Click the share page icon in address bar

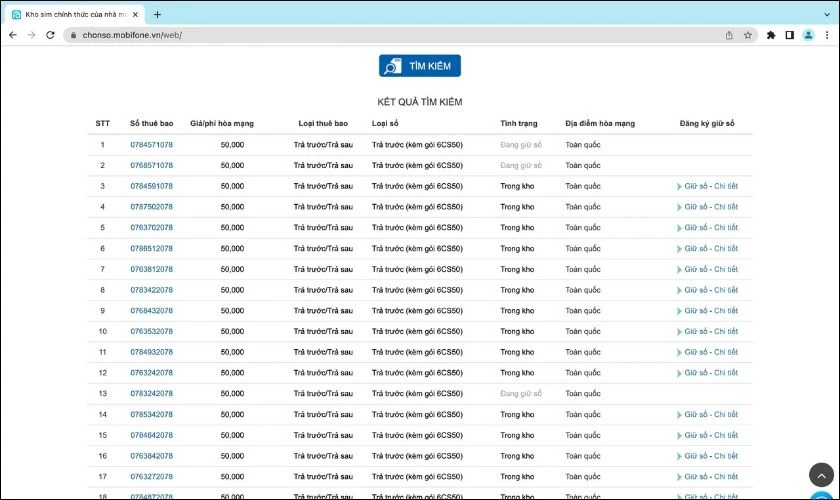click(x=729, y=34)
